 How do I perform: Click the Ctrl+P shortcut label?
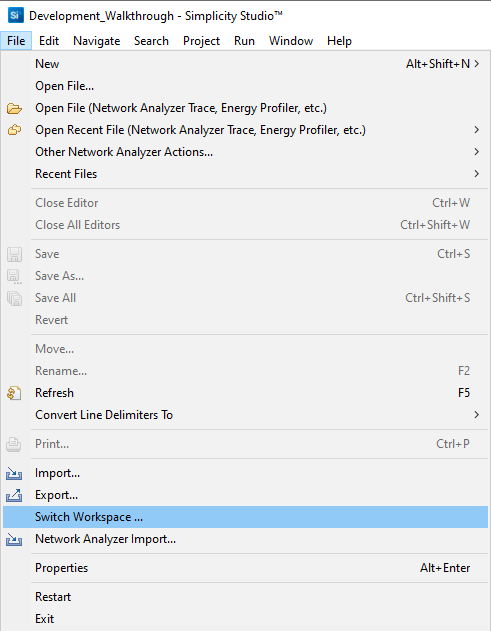coord(453,443)
